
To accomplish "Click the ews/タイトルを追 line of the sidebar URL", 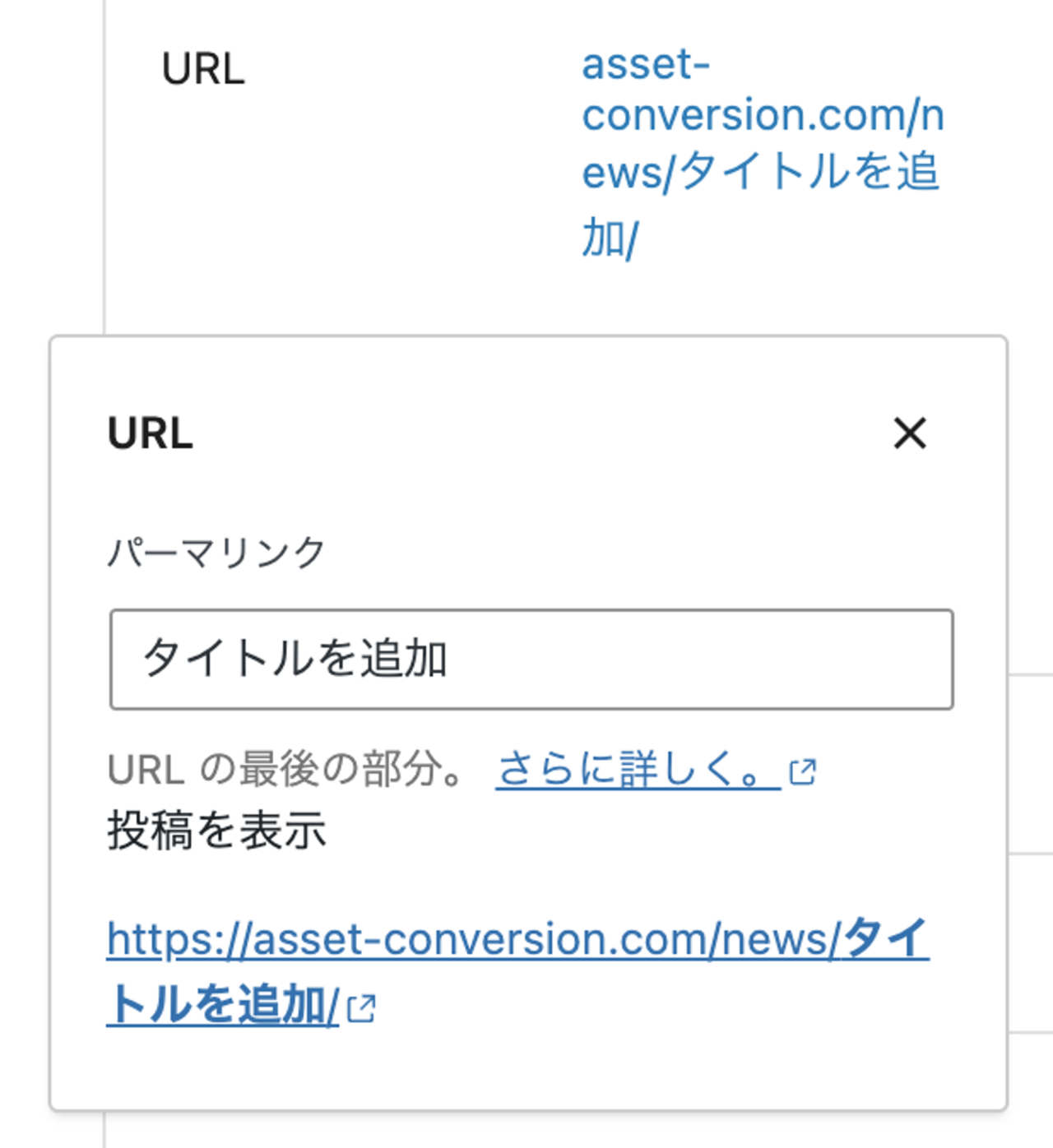I will point(760,172).
